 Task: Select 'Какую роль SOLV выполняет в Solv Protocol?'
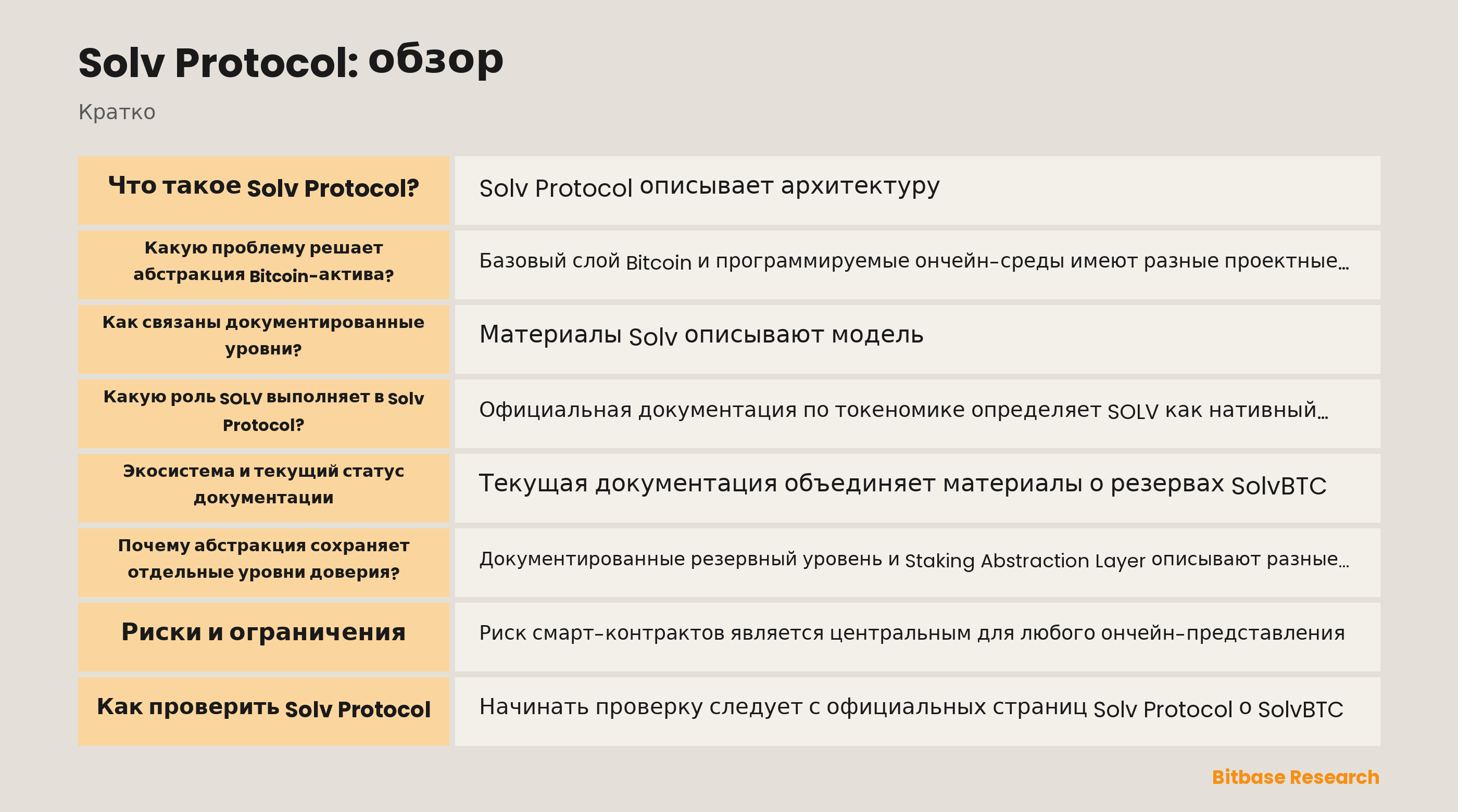(263, 414)
